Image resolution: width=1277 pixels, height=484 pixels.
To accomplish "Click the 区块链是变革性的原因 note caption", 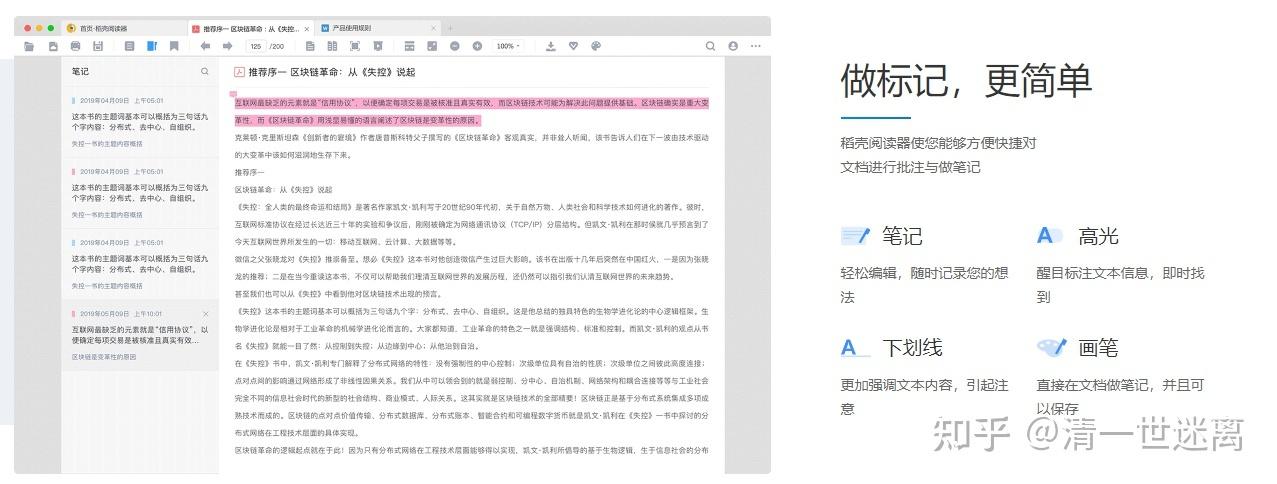I will pyautogui.click(x=104, y=356).
